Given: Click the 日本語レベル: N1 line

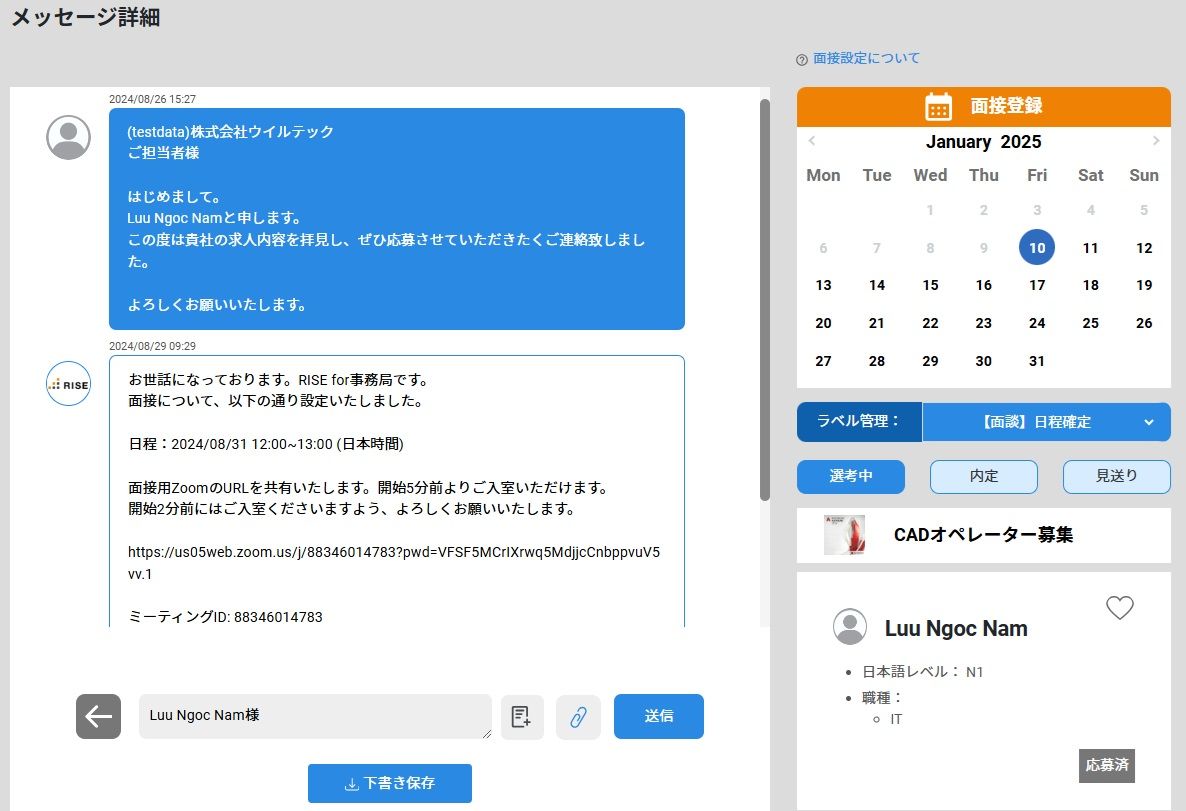Looking at the screenshot, I should pyautogui.click(x=923, y=672).
